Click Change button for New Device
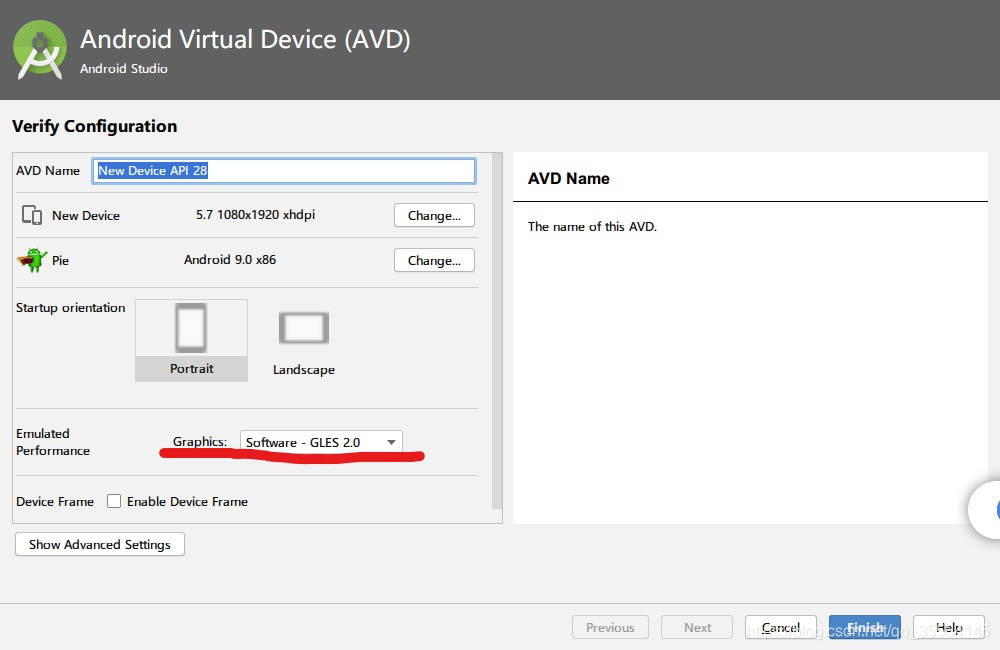 [x=434, y=215]
